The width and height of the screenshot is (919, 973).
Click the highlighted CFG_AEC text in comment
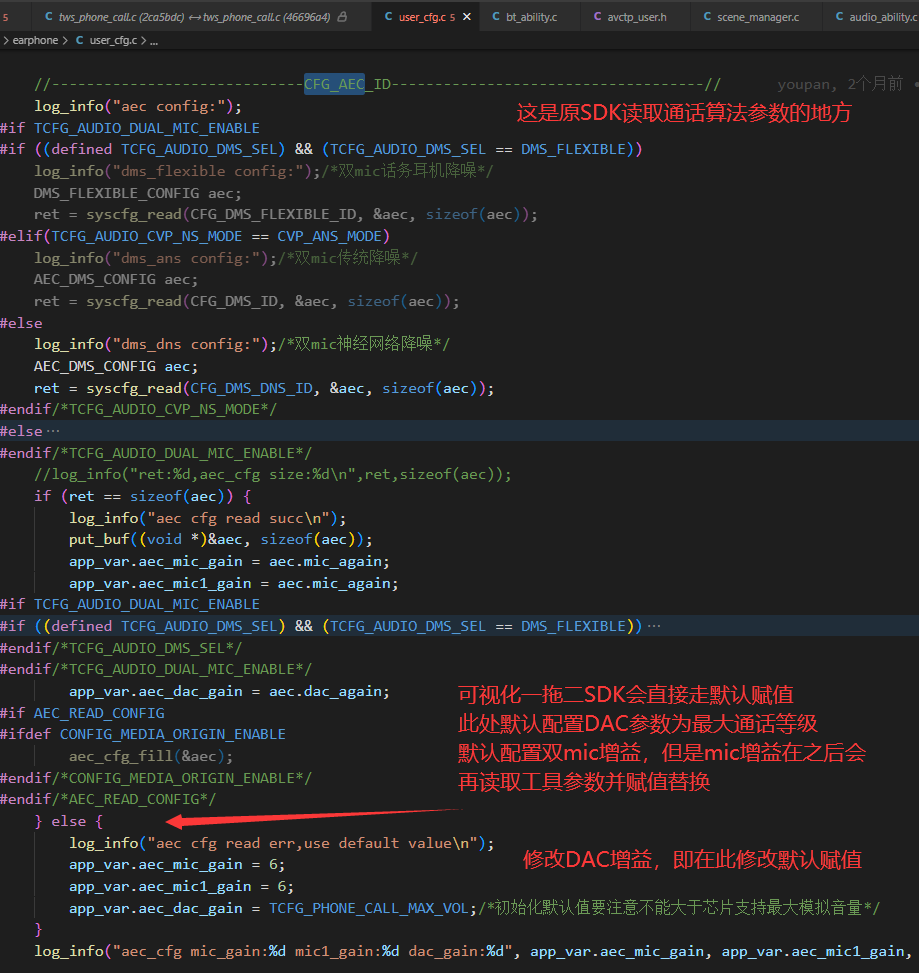pyautogui.click(x=334, y=84)
